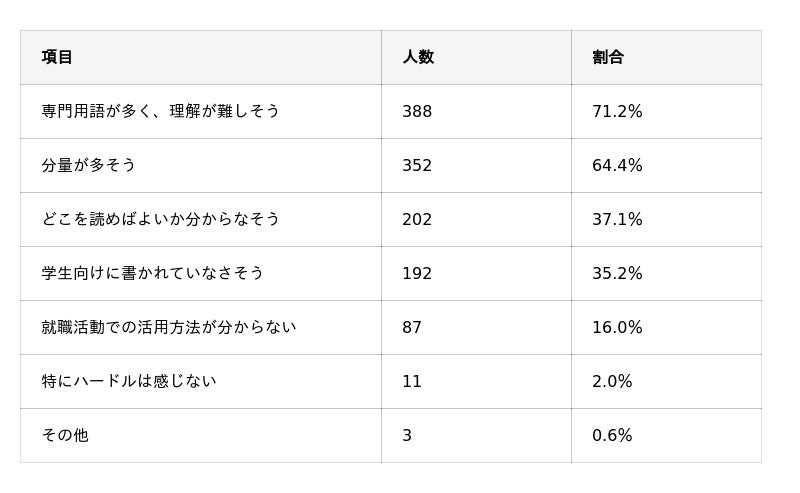The width and height of the screenshot is (800, 493).
Task: Select the 専門用語が多く、理解が難しそう row label
Action: pos(160,111)
